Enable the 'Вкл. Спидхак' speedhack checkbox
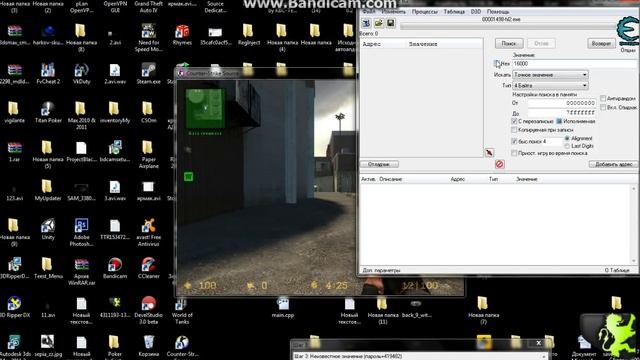 coord(603,107)
